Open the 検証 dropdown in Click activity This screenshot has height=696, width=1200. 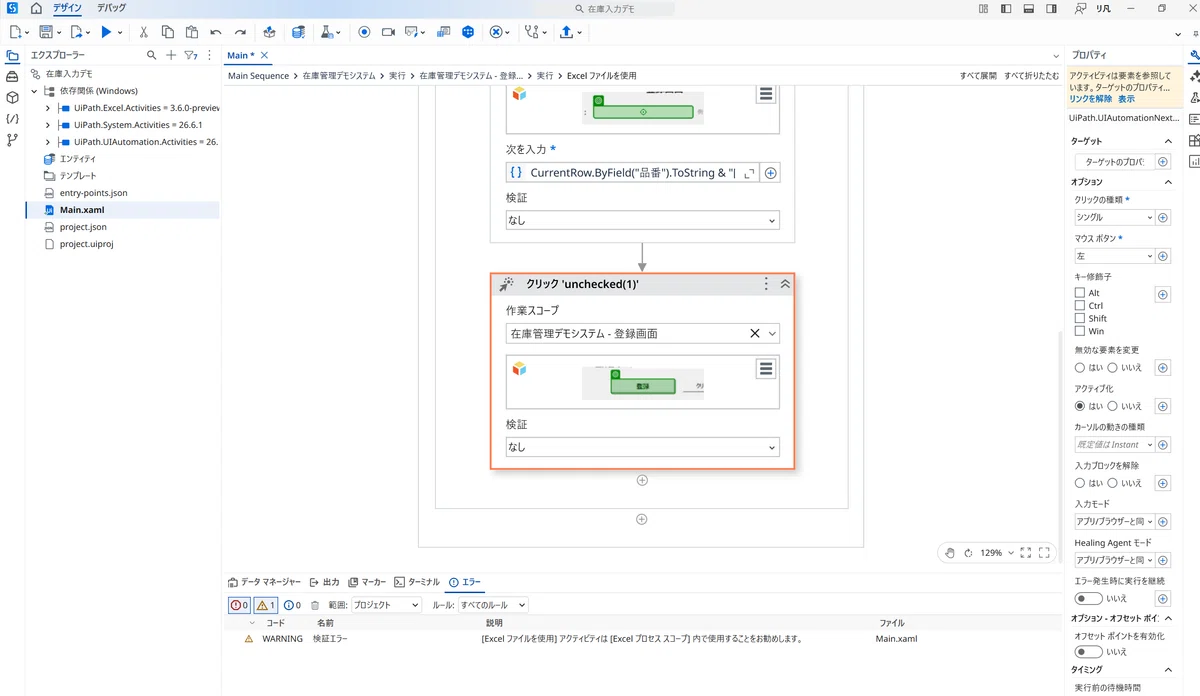[x=642, y=447]
